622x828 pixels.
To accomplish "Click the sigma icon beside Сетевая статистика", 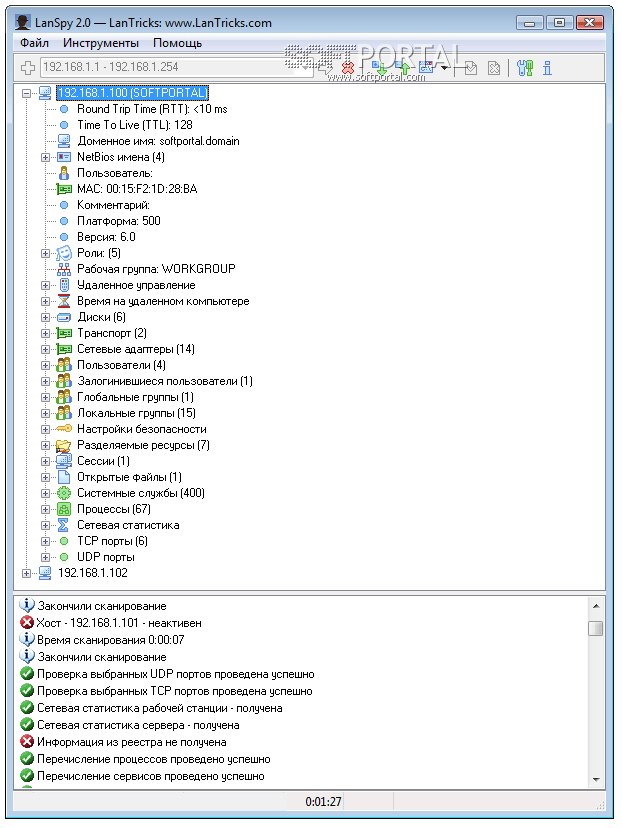I will 64,525.
